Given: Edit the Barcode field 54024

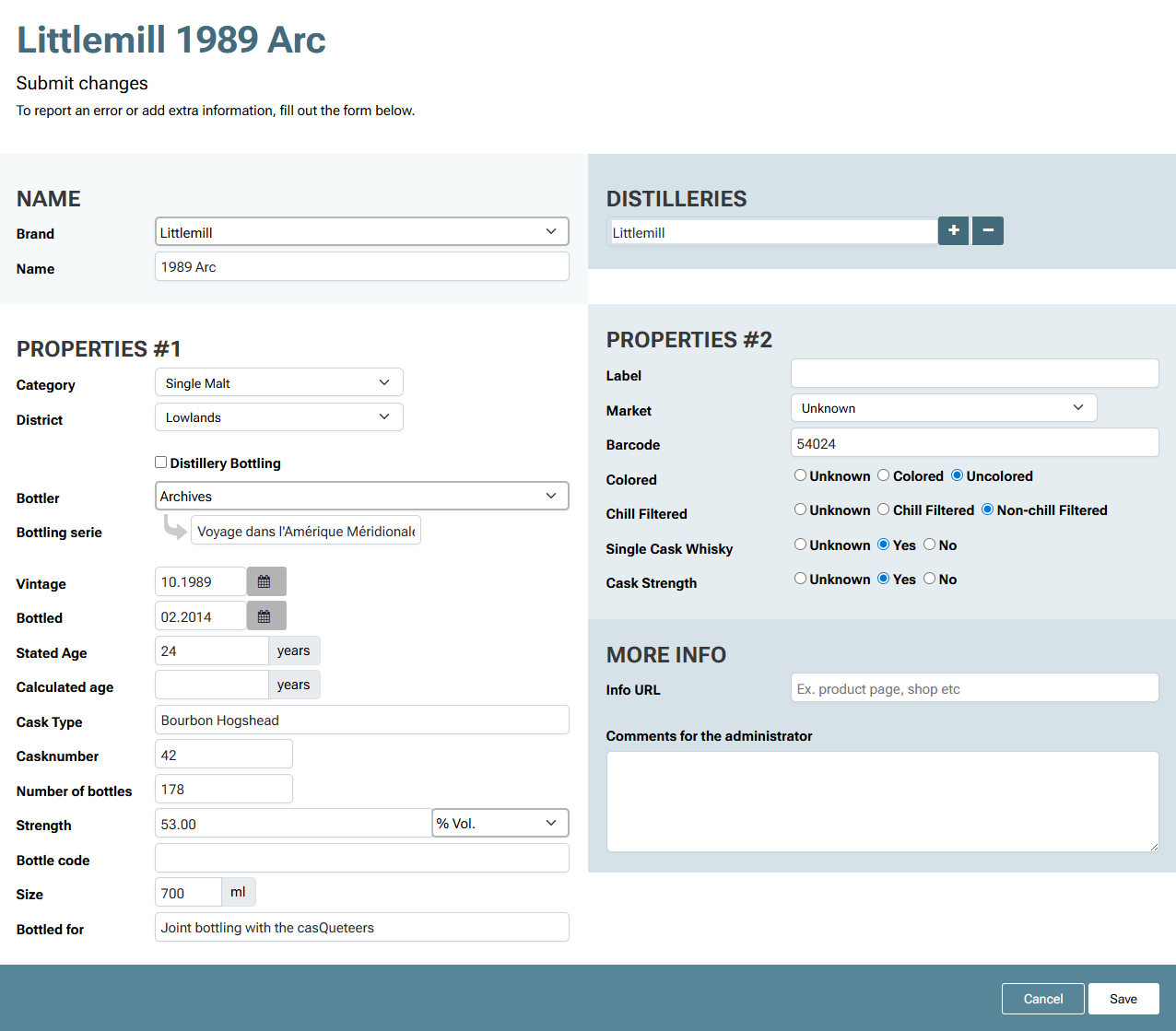Looking at the screenshot, I should tap(974, 442).
